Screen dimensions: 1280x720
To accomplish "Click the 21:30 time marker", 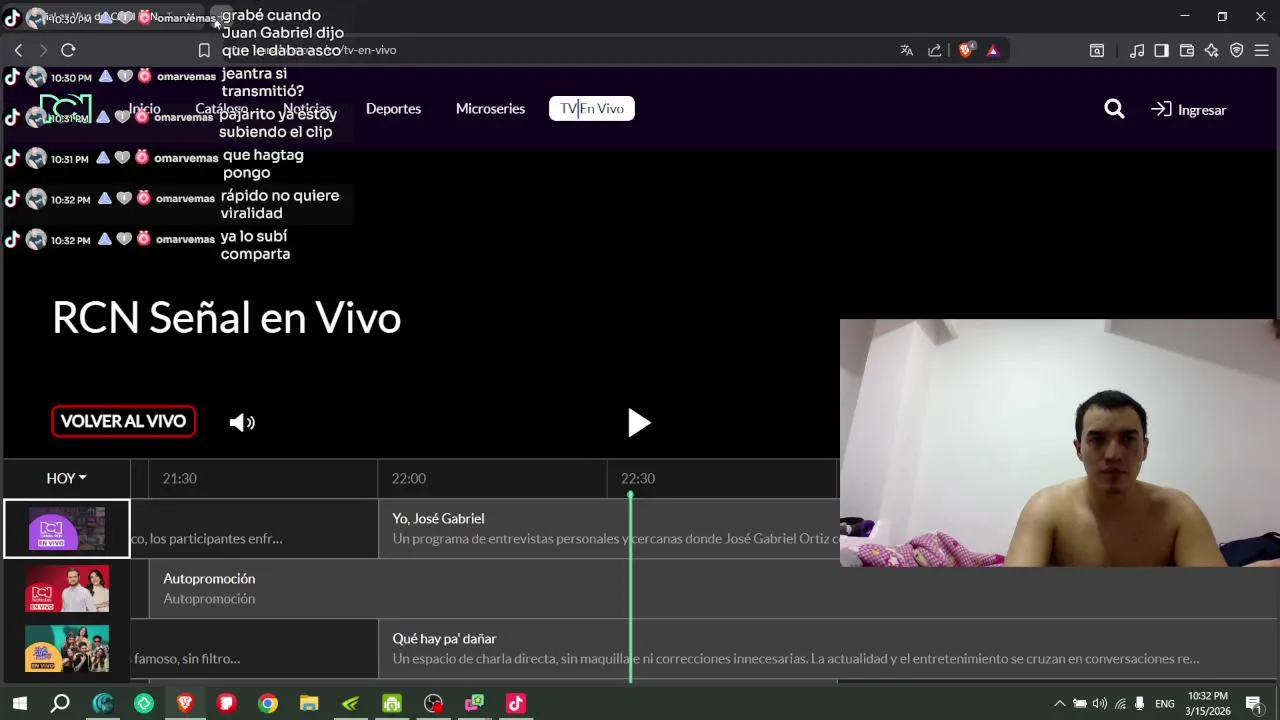I will click(180, 478).
